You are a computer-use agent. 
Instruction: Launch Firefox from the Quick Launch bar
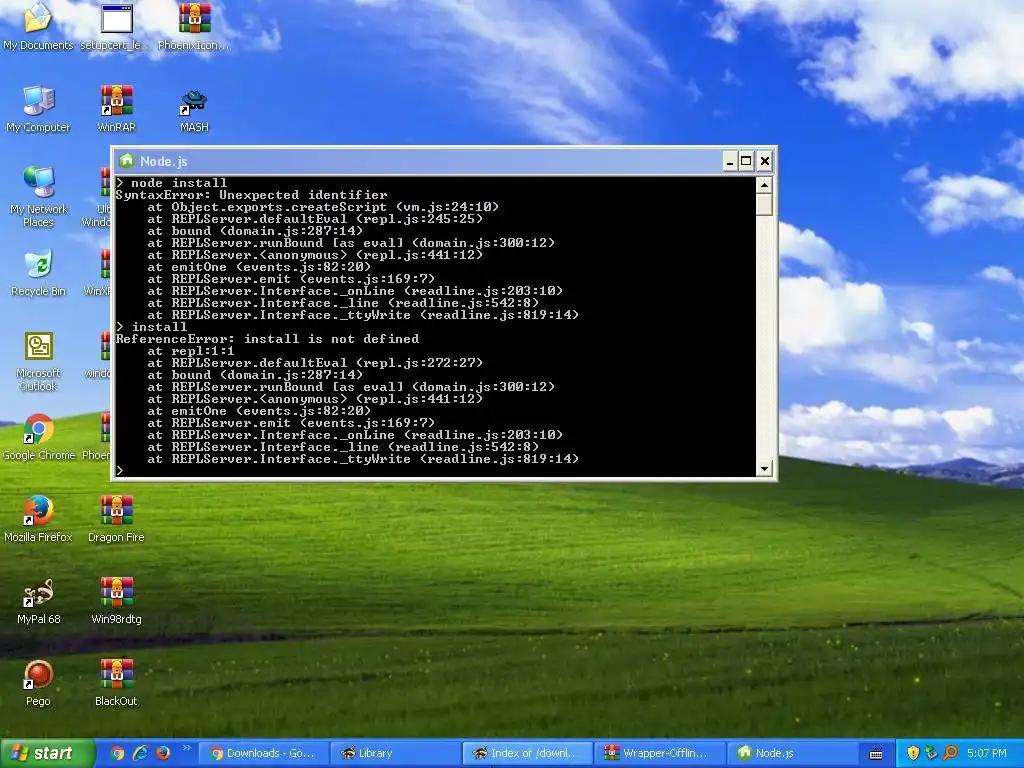163,753
